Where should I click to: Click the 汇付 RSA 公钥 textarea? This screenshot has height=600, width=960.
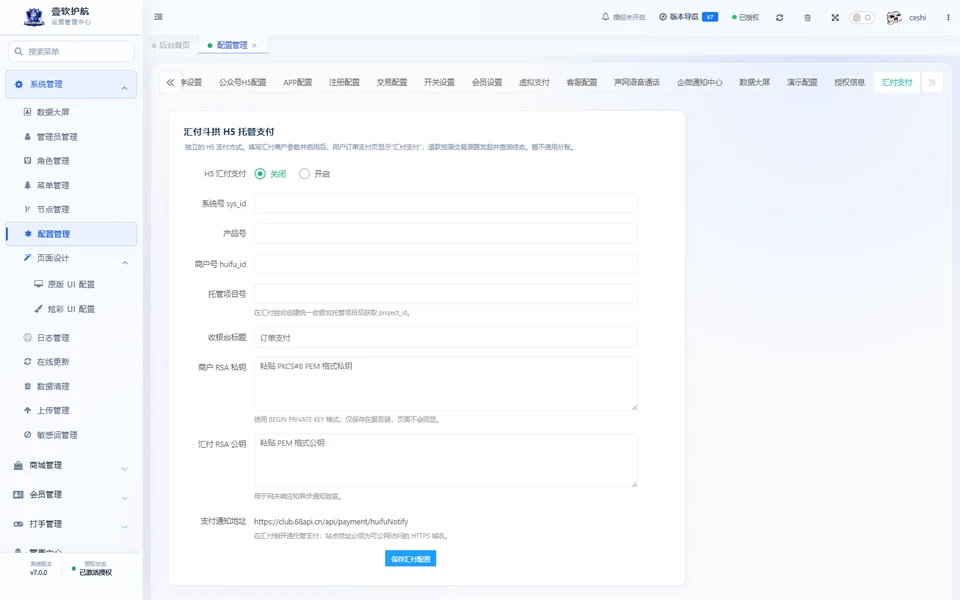(x=446, y=460)
